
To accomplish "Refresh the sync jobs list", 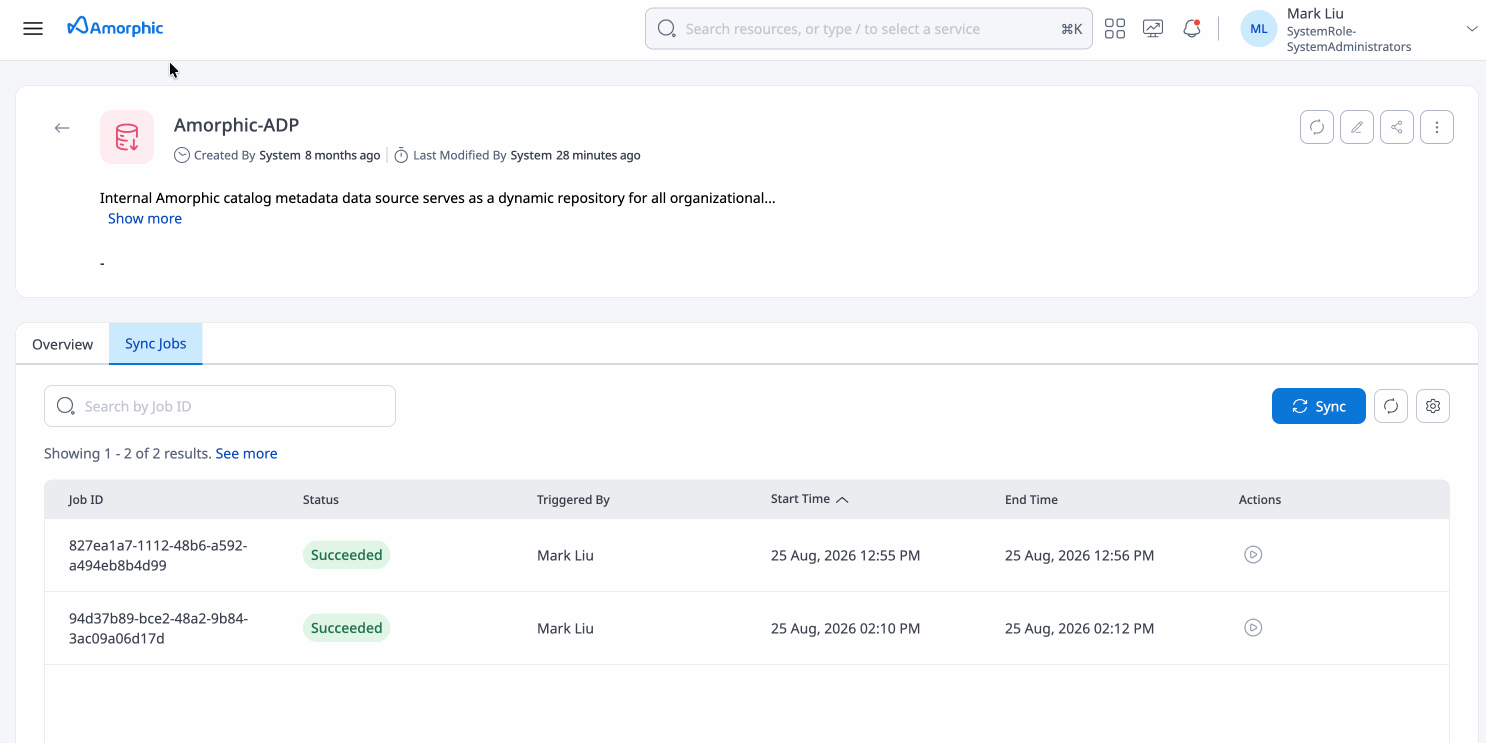I will [1391, 406].
